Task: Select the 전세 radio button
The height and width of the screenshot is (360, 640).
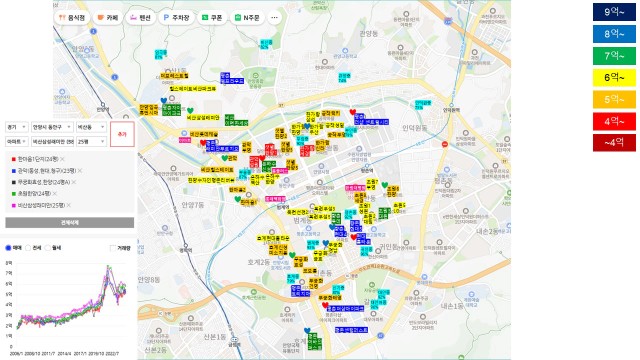Action: (28, 248)
